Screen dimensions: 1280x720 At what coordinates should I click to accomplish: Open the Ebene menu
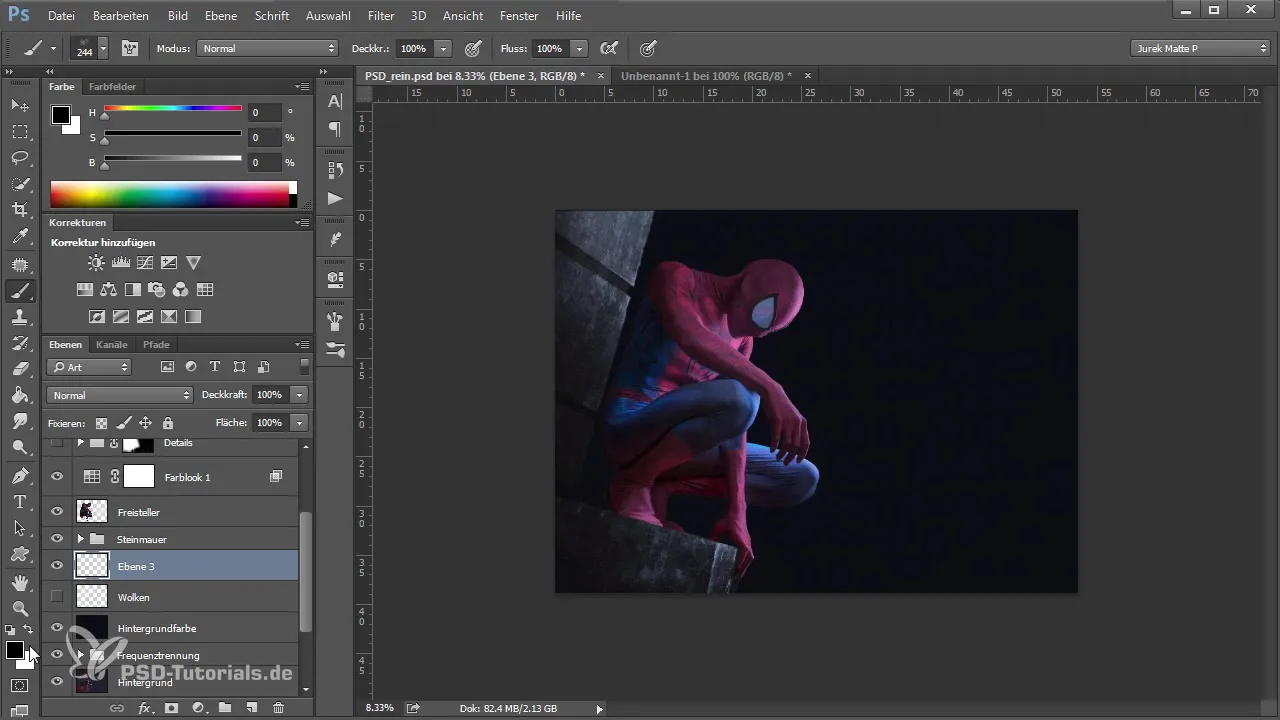pos(222,16)
